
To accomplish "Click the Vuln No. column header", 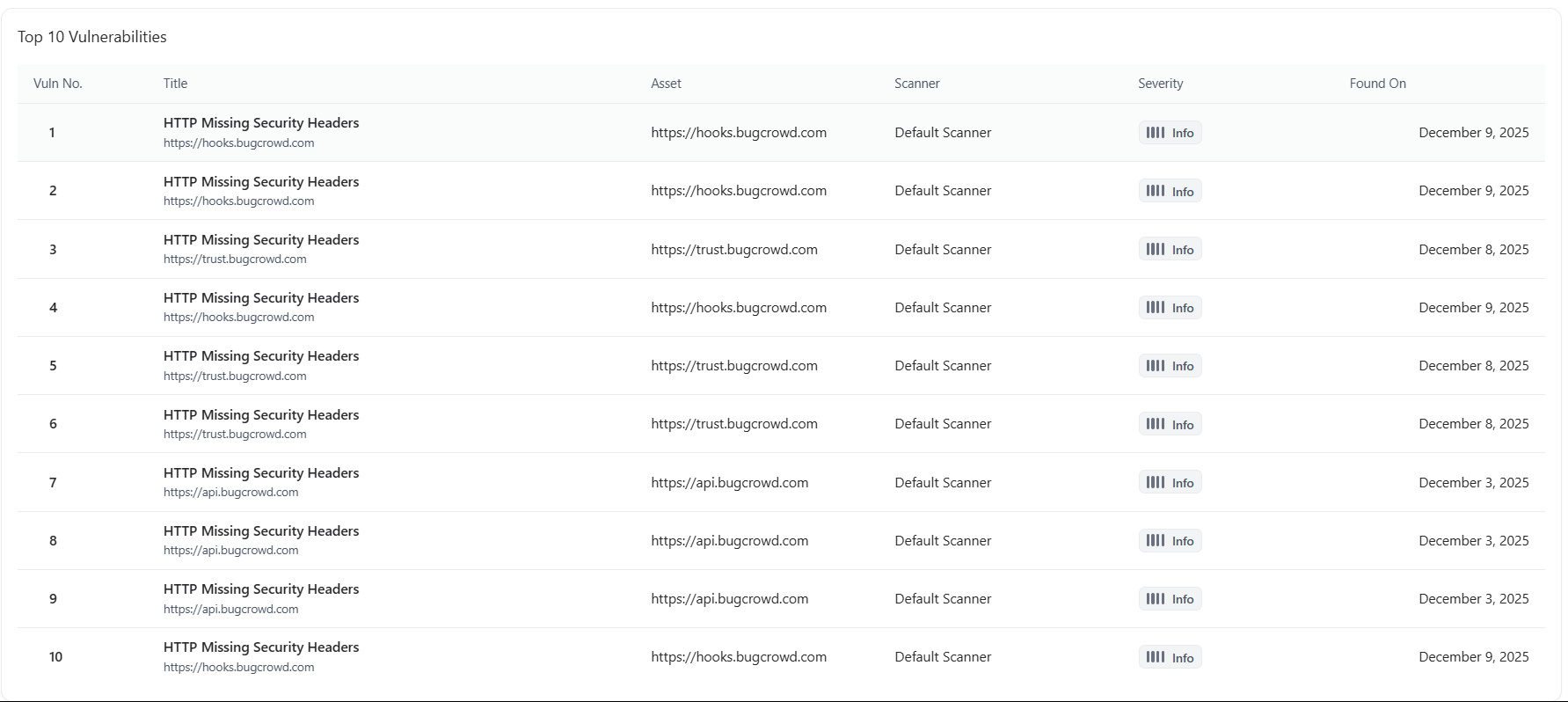I will click(58, 84).
